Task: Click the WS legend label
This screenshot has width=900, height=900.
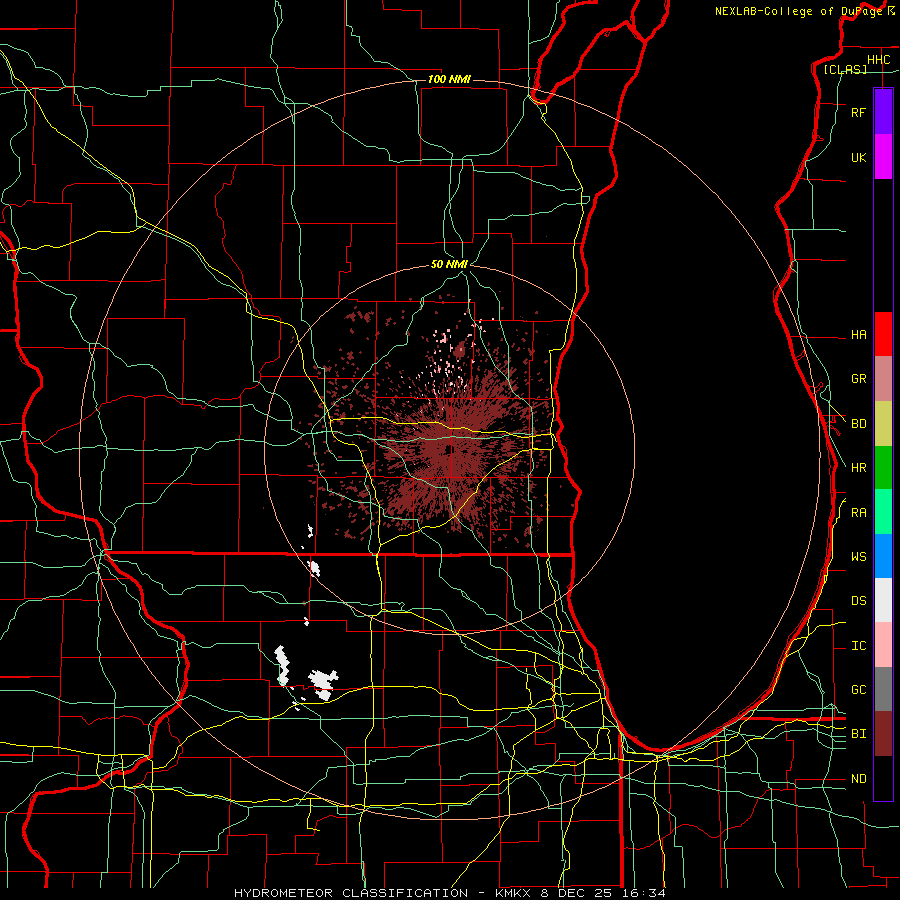Action: [858, 557]
